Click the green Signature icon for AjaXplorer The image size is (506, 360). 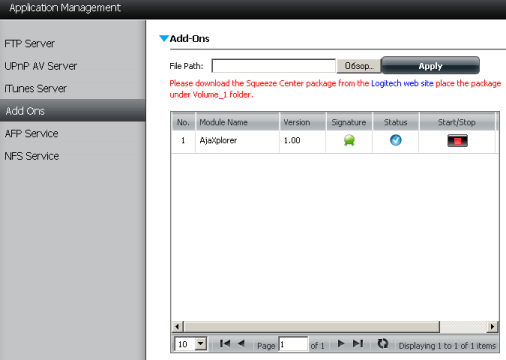click(349, 140)
